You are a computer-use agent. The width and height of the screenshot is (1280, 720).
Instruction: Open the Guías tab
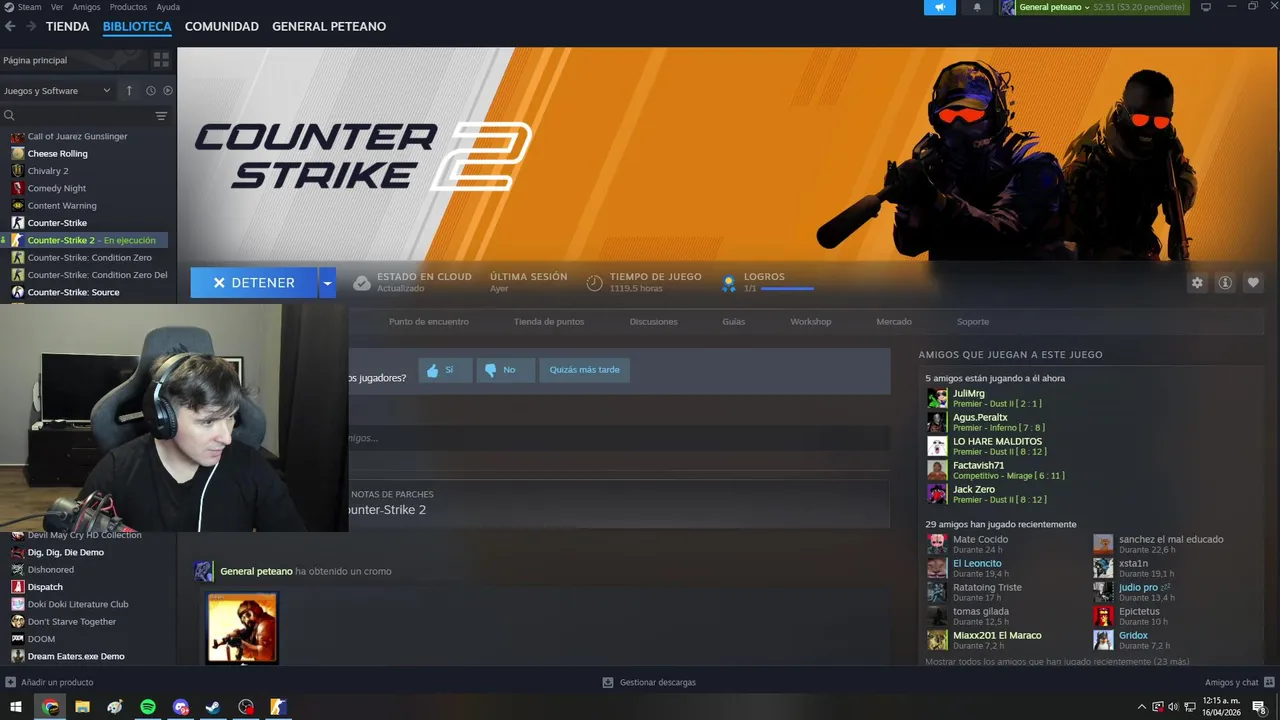click(734, 322)
